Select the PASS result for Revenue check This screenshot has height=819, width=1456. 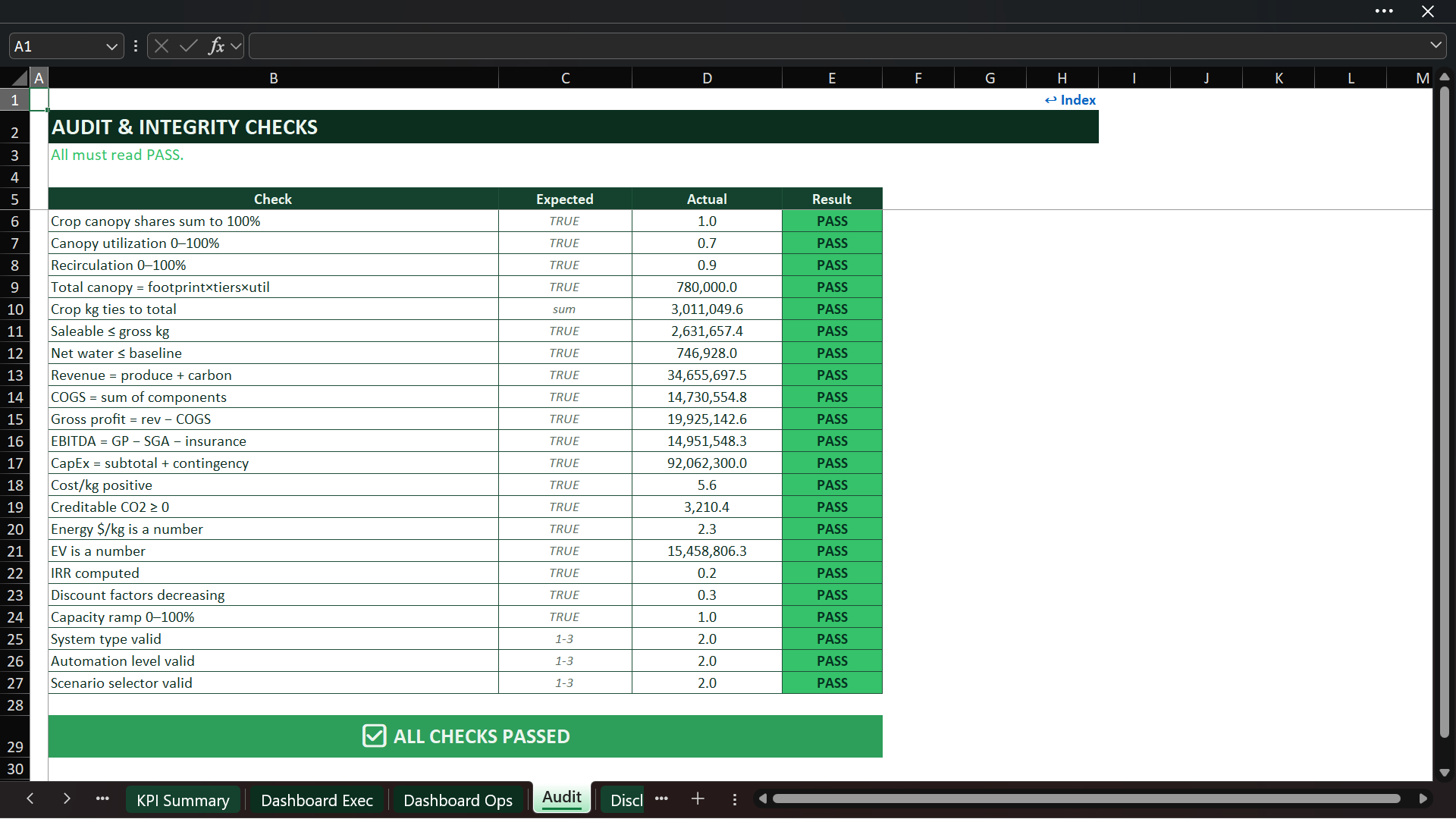832,375
